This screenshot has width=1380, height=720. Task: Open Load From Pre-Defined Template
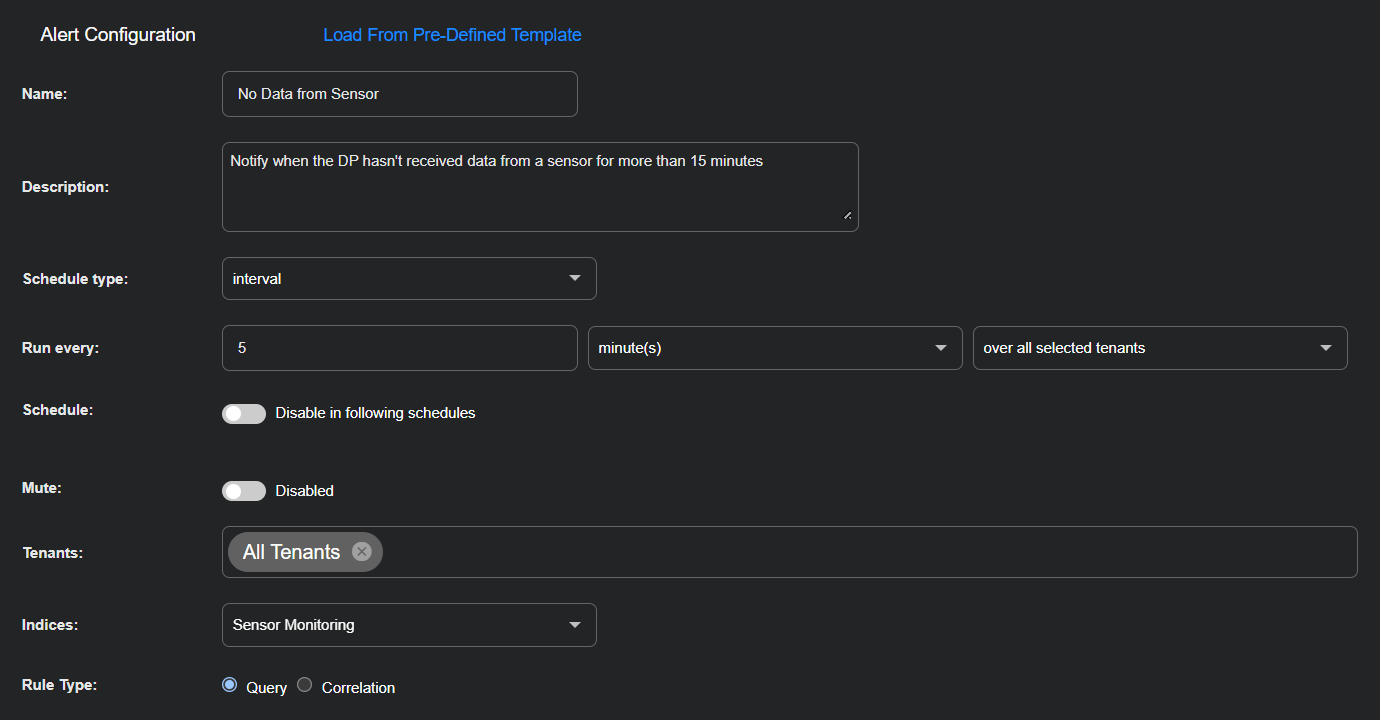[452, 35]
